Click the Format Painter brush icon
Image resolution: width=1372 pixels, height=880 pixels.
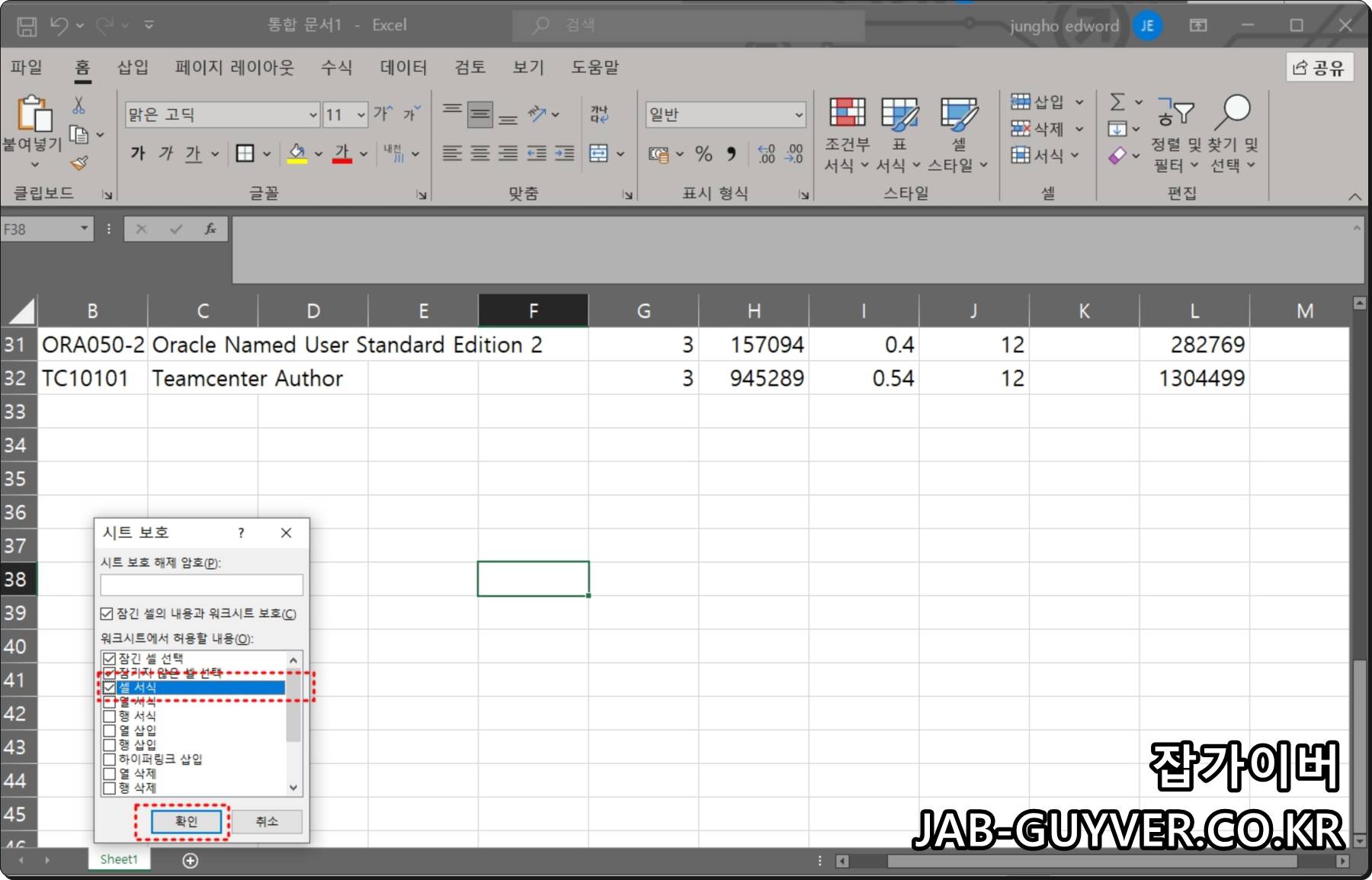pyautogui.click(x=79, y=162)
